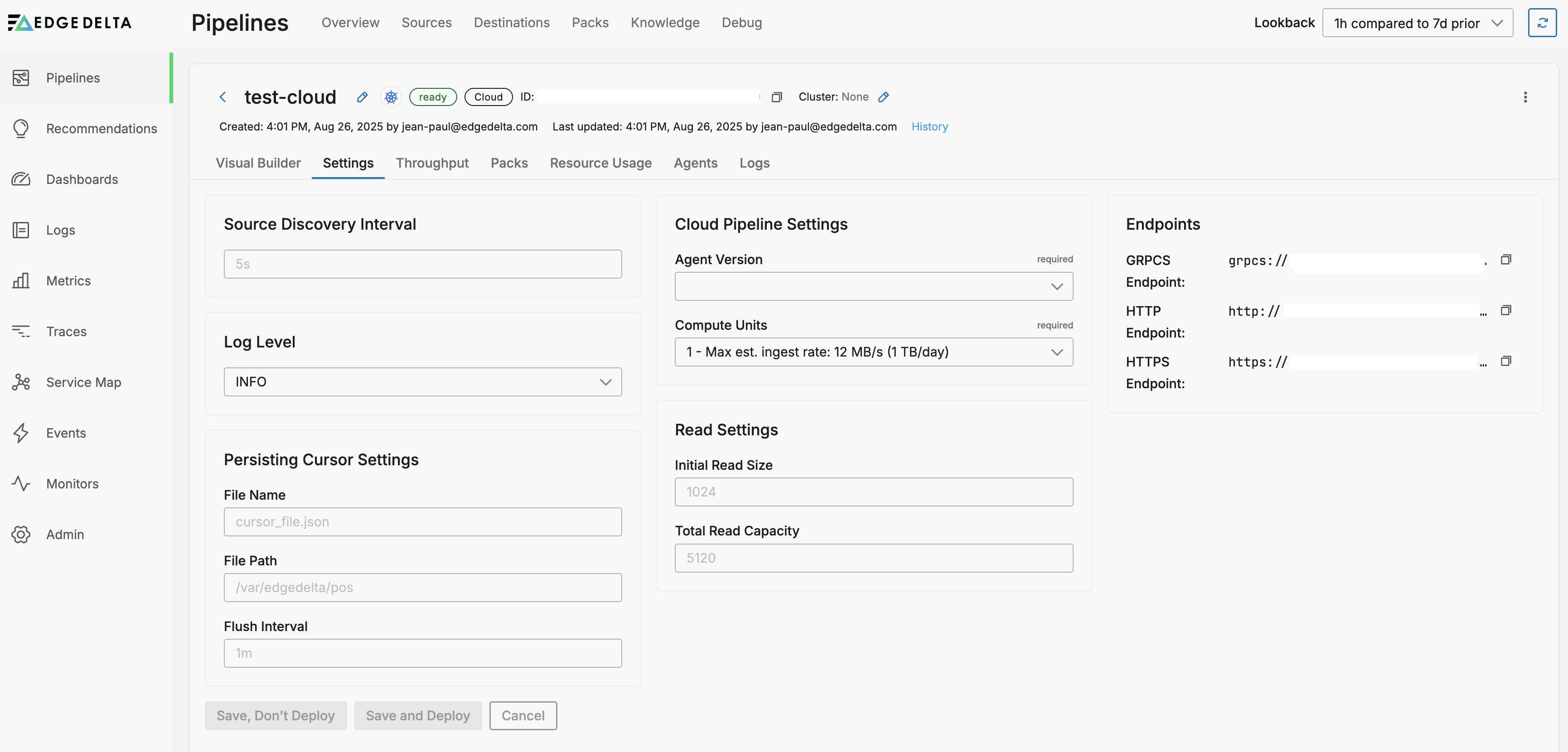Copy the HTTPS endpoint

[x=1506, y=361]
